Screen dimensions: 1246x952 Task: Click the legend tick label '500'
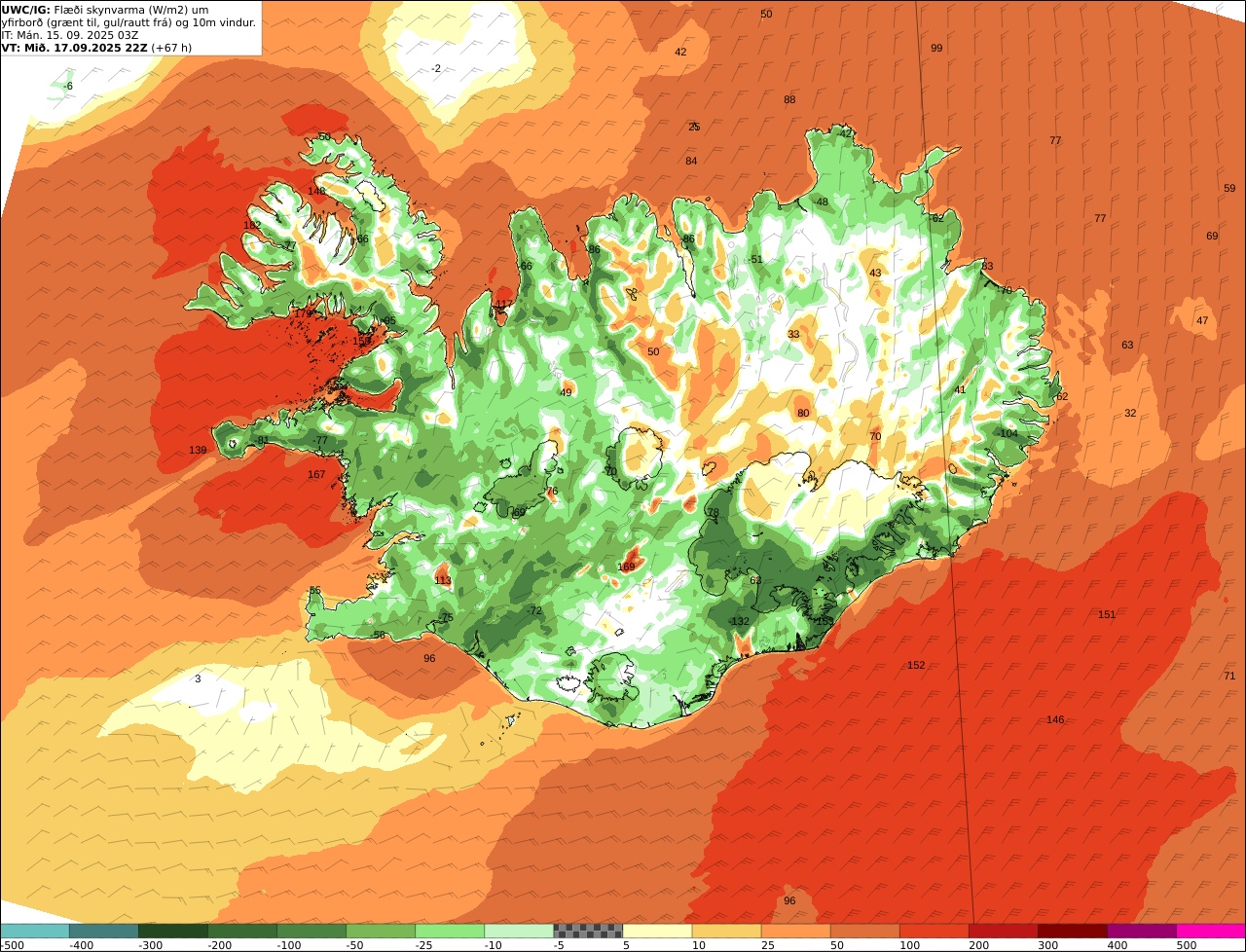1186,945
